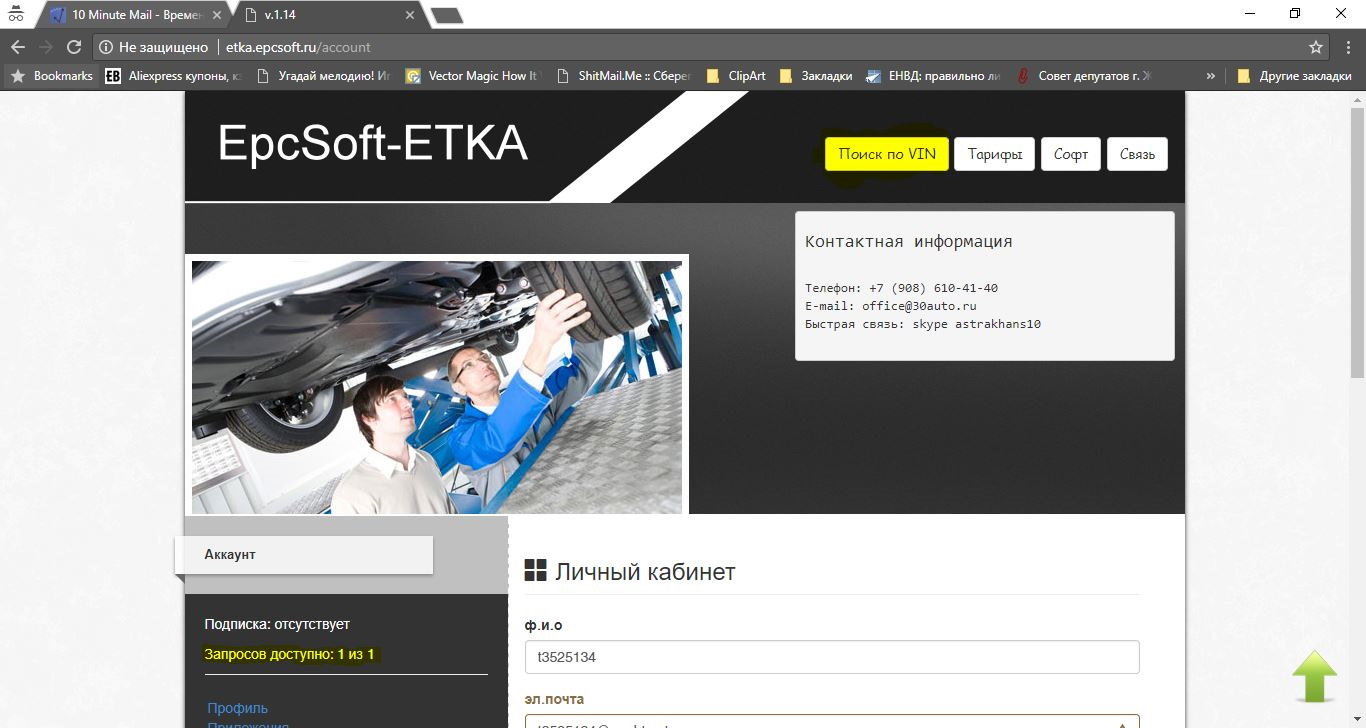Click the 'Контактная информация' heading
This screenshot has width=1366, height=728.
[909, 241]
